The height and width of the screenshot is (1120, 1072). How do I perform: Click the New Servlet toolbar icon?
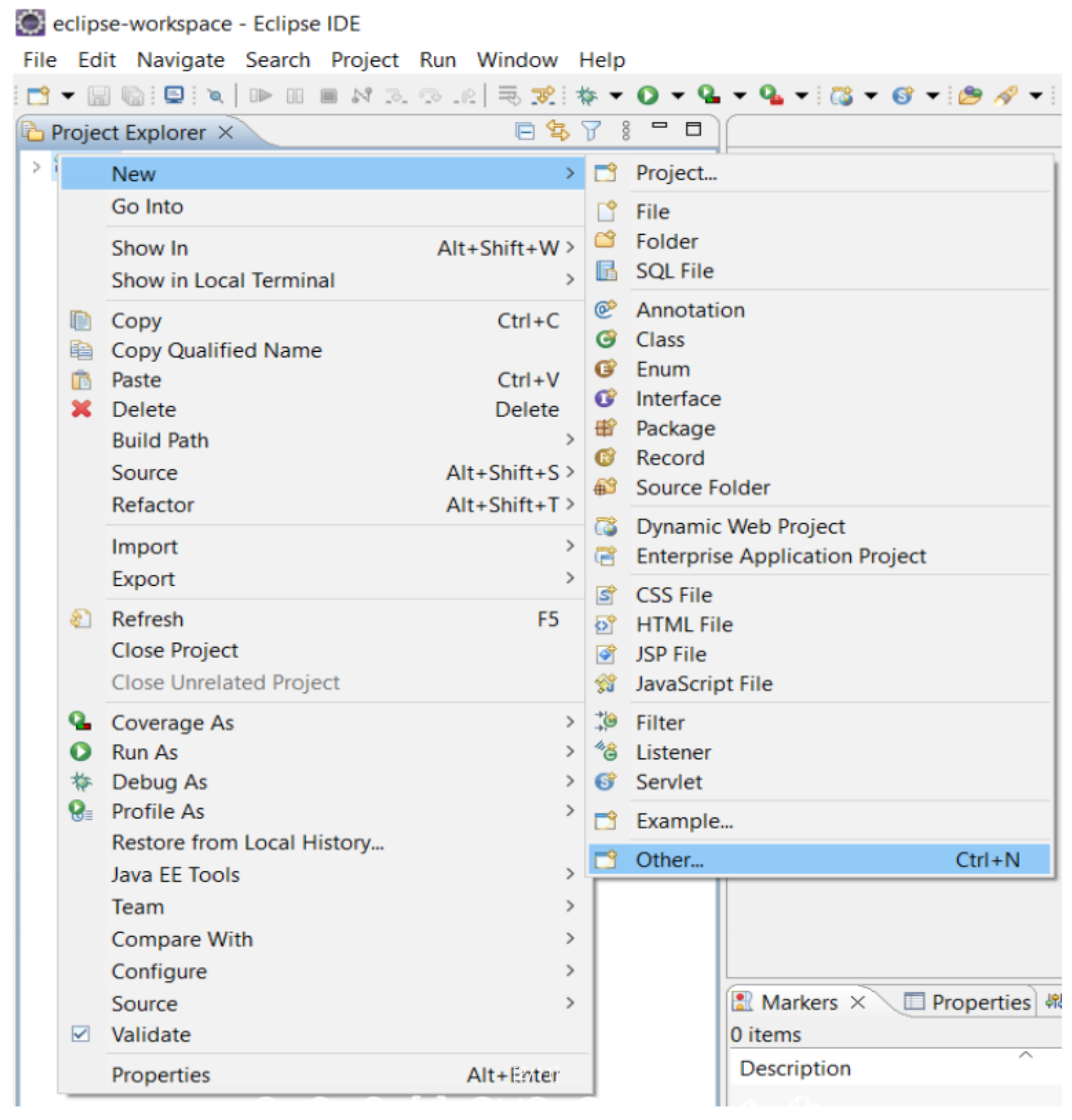tap(902, 95)
